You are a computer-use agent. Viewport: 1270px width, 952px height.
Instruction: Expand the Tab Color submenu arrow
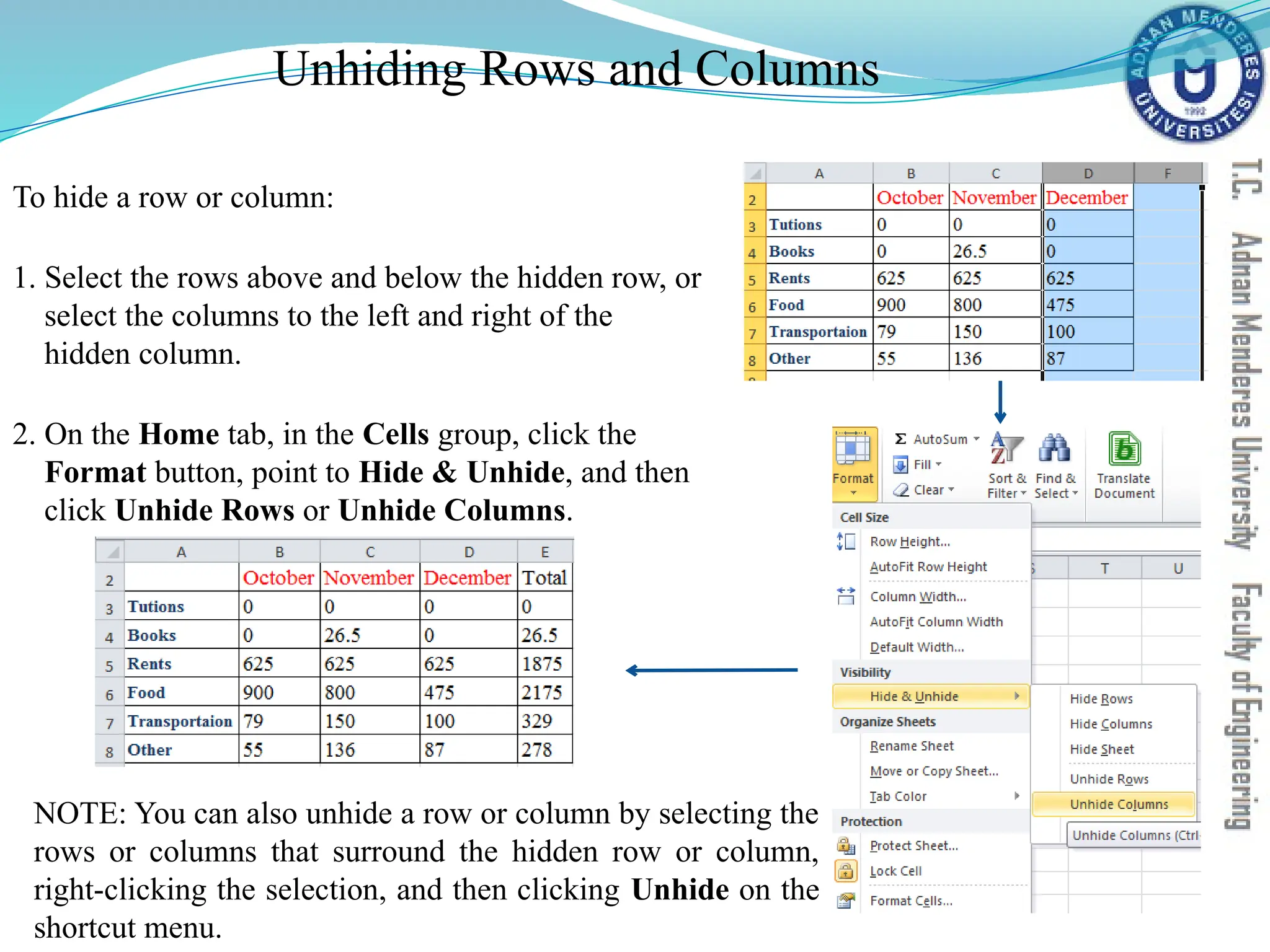click(1017, 796)
